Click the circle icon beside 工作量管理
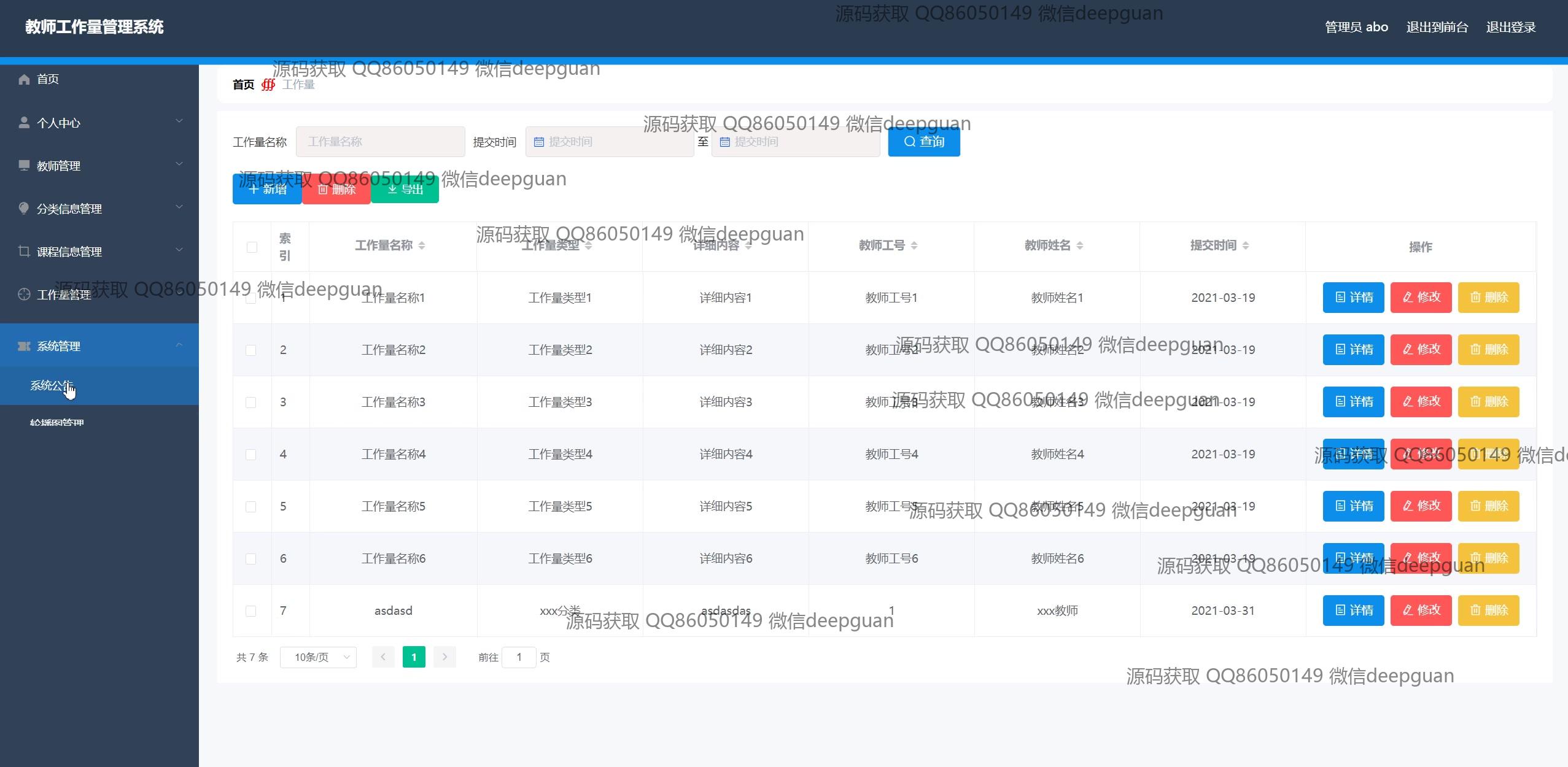Image resolution: width=1568 pixels, height=767 pixels. [x=24, y=295]
